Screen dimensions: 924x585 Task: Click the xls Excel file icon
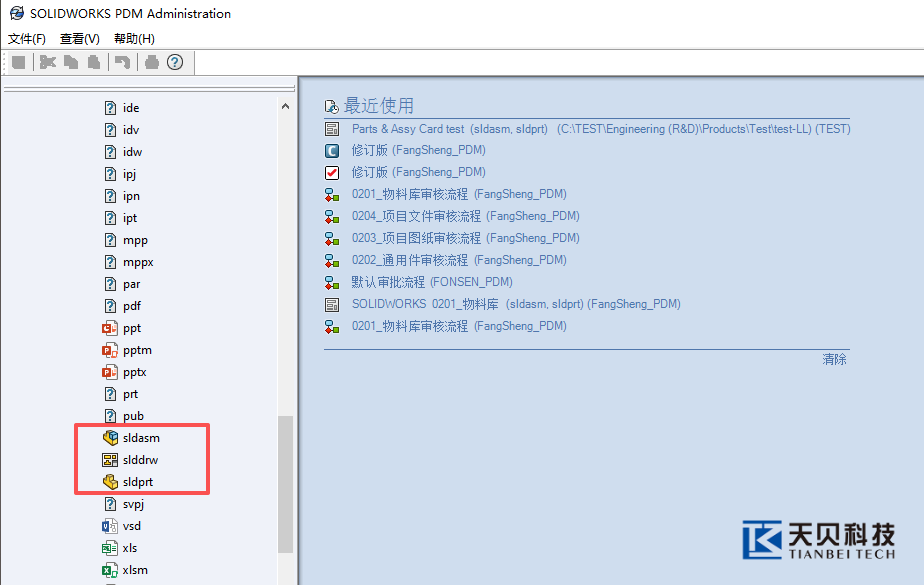coord(110,548)
